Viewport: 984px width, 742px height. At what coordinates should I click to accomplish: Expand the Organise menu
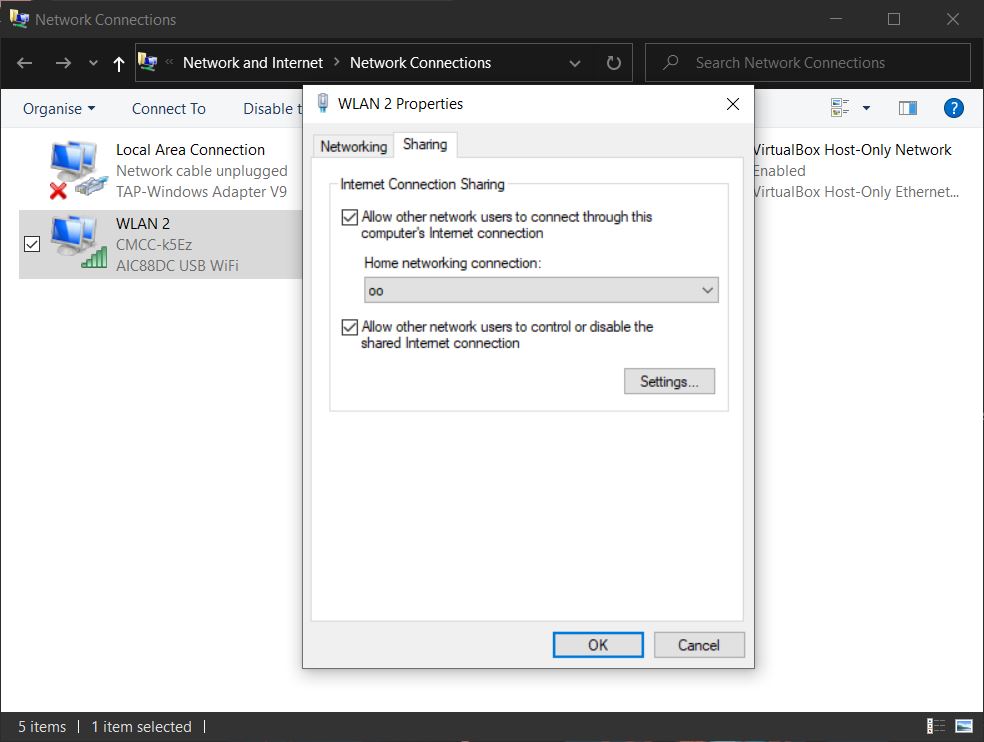coord(59,109)
